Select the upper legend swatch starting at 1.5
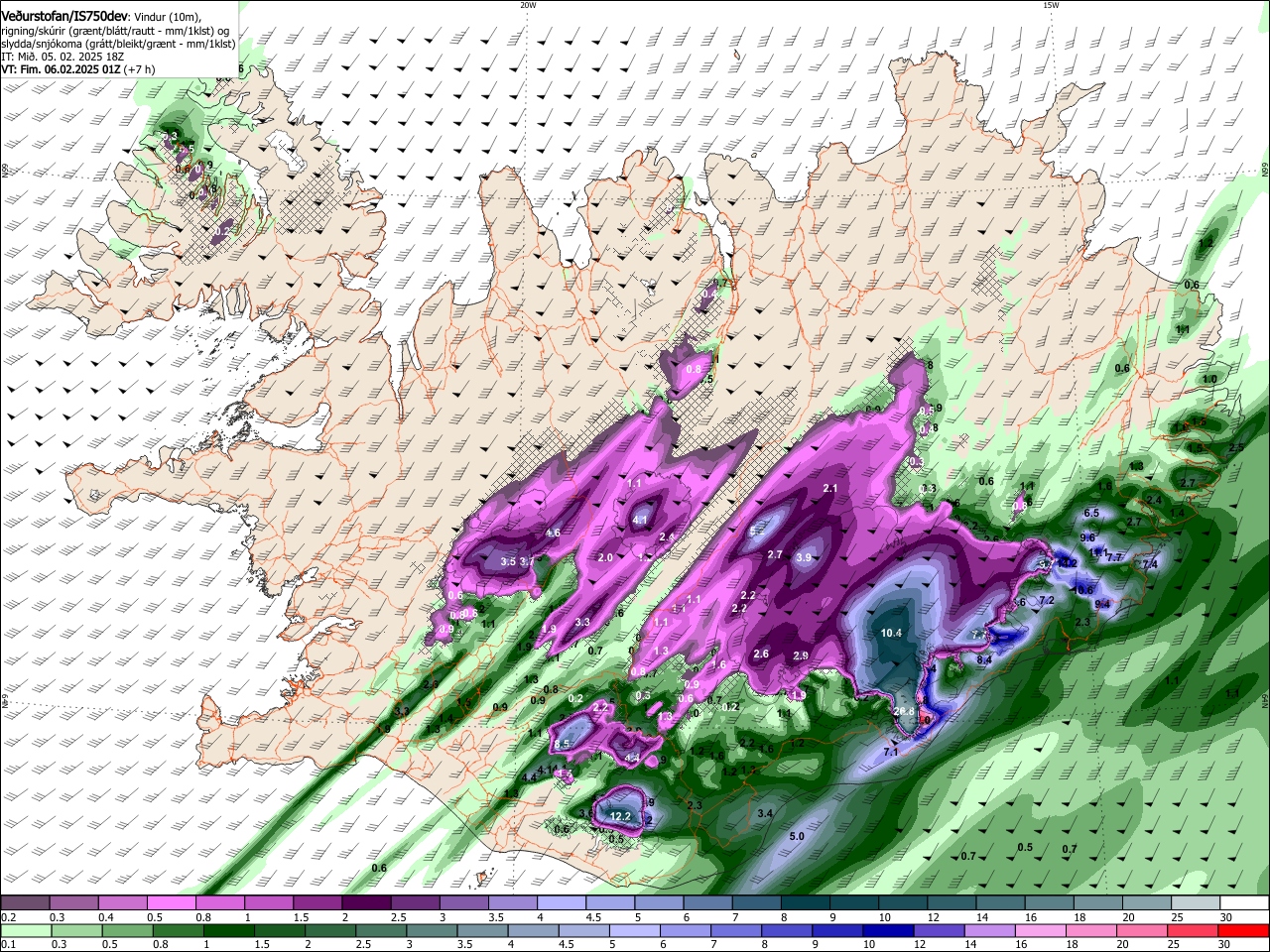The height and width of the screenshot is (952, 1270). pos(317,903)
